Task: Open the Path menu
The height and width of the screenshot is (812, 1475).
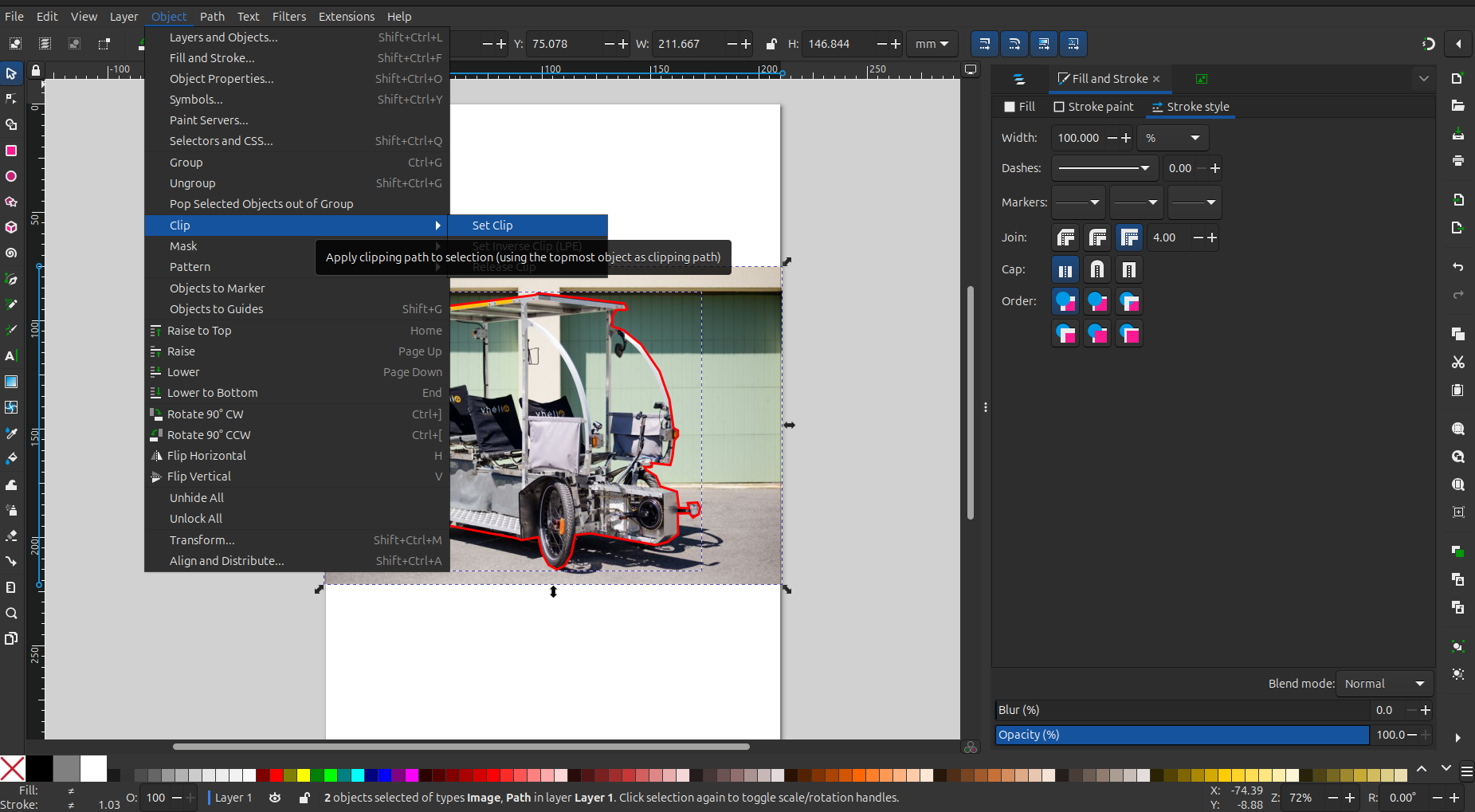Action: coord(212,16)
